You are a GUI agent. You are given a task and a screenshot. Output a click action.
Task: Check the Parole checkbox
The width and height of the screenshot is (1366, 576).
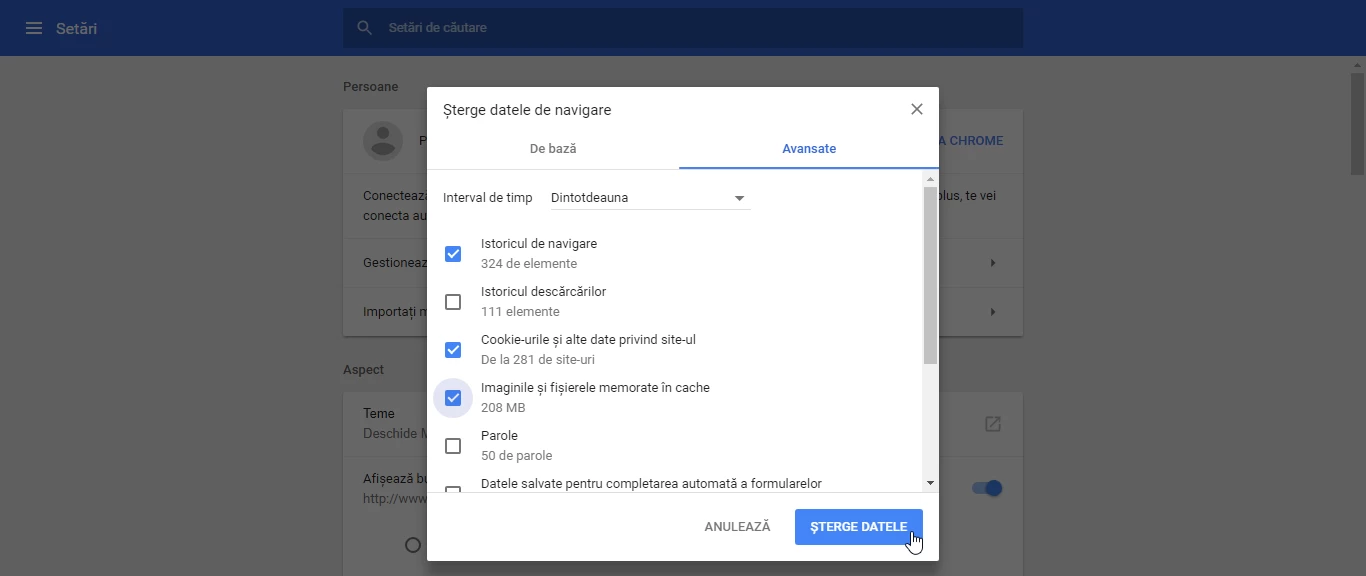pyautogui.click(x=453, y=445)
